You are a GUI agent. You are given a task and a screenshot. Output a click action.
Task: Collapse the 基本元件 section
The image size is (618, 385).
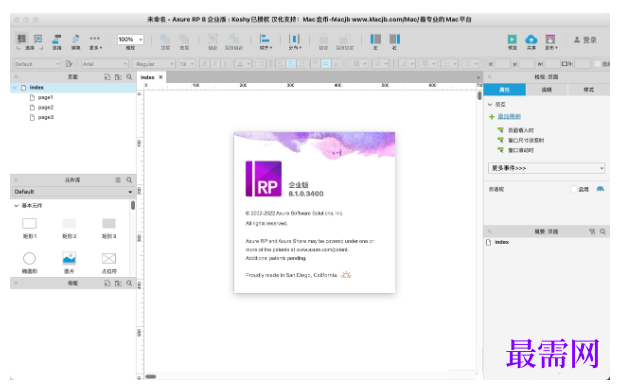(x=16, y=206)
